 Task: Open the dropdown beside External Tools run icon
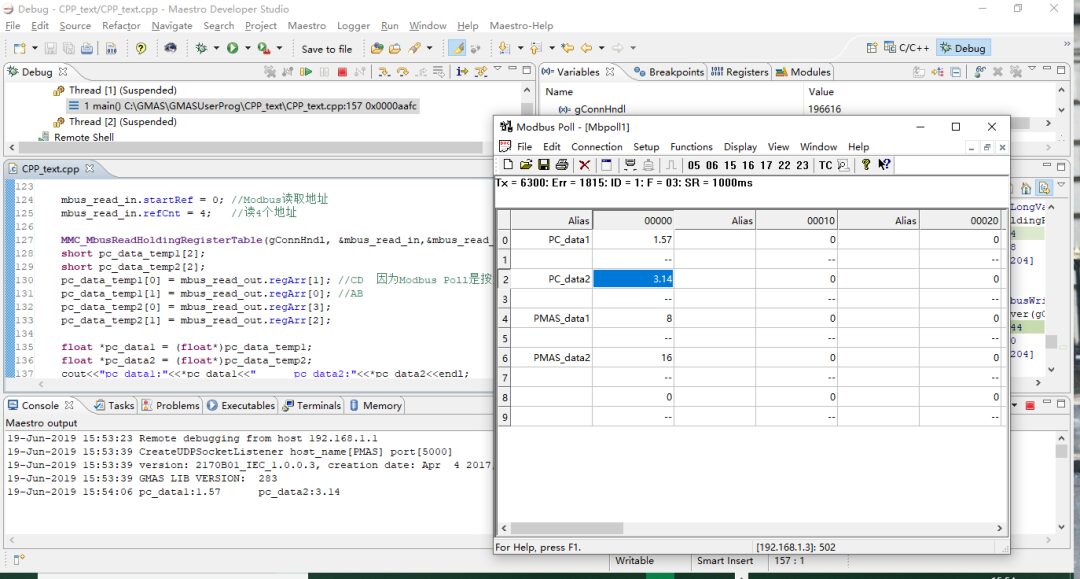click(x=279, y=48)
